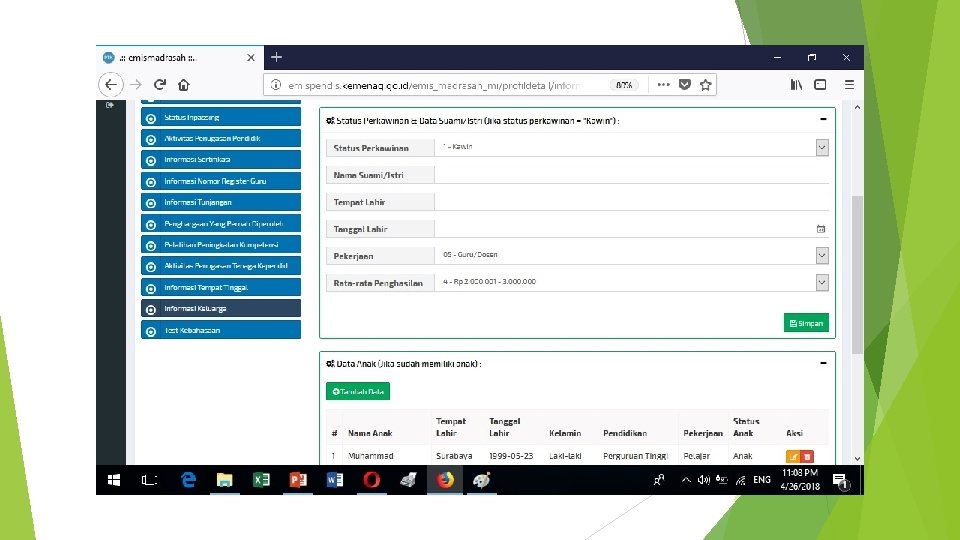Open a new browser tab
Screen dimensions: 960x540
pos(276,58)
